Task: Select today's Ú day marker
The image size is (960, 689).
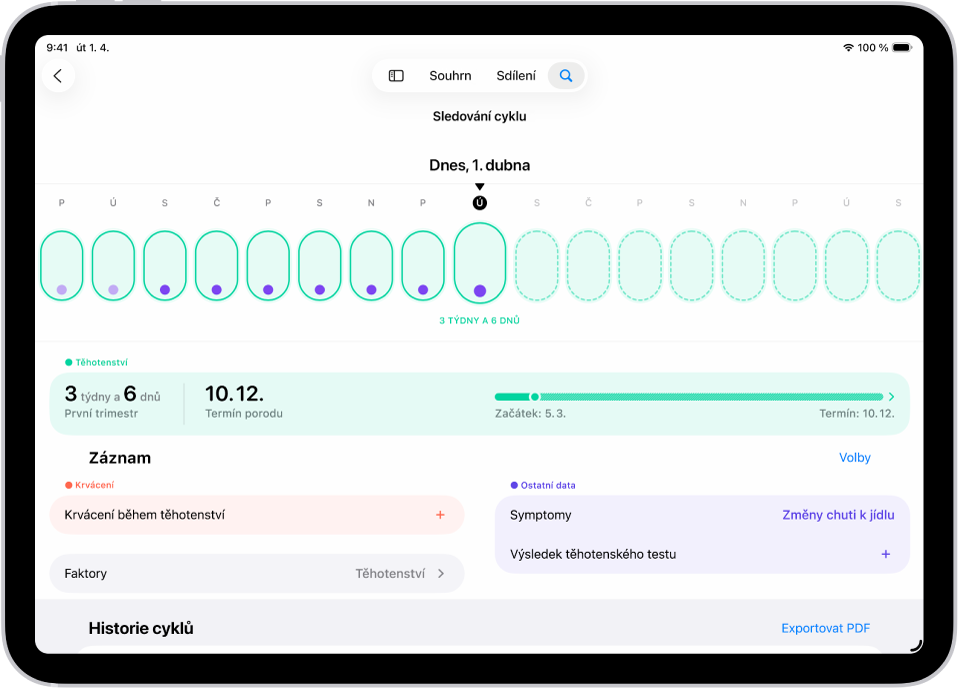Action: 480,203
